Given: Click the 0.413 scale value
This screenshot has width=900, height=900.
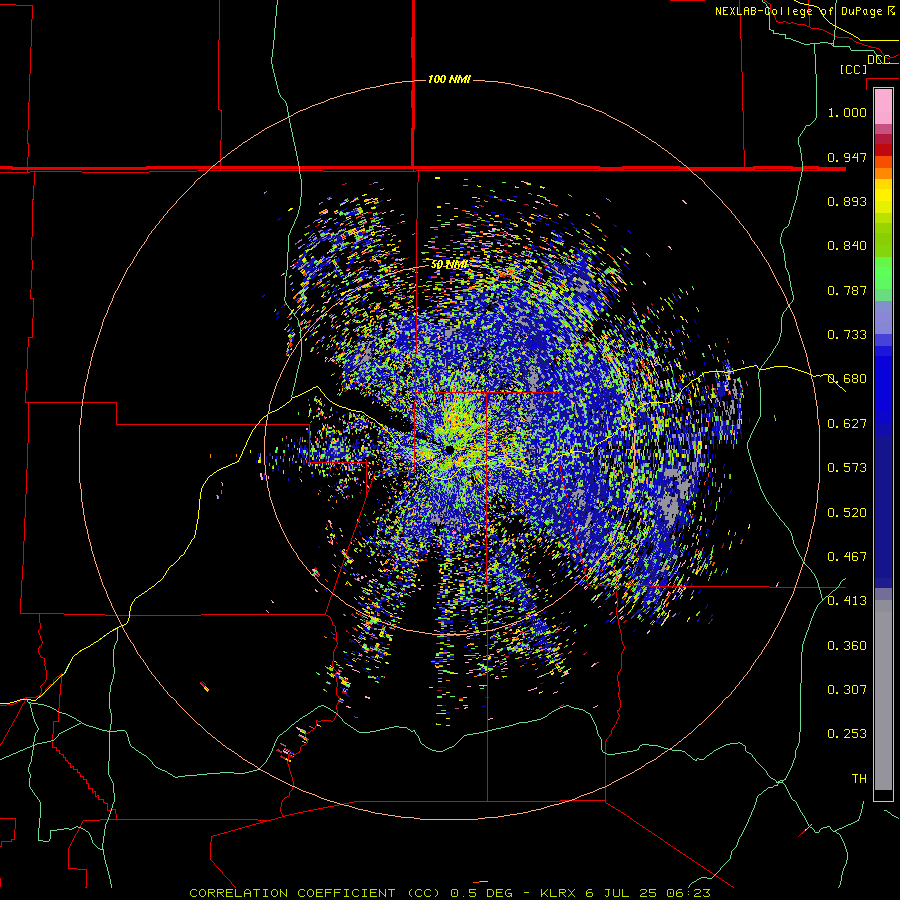Looking at the screenshot, I should [x=847, y=601].
